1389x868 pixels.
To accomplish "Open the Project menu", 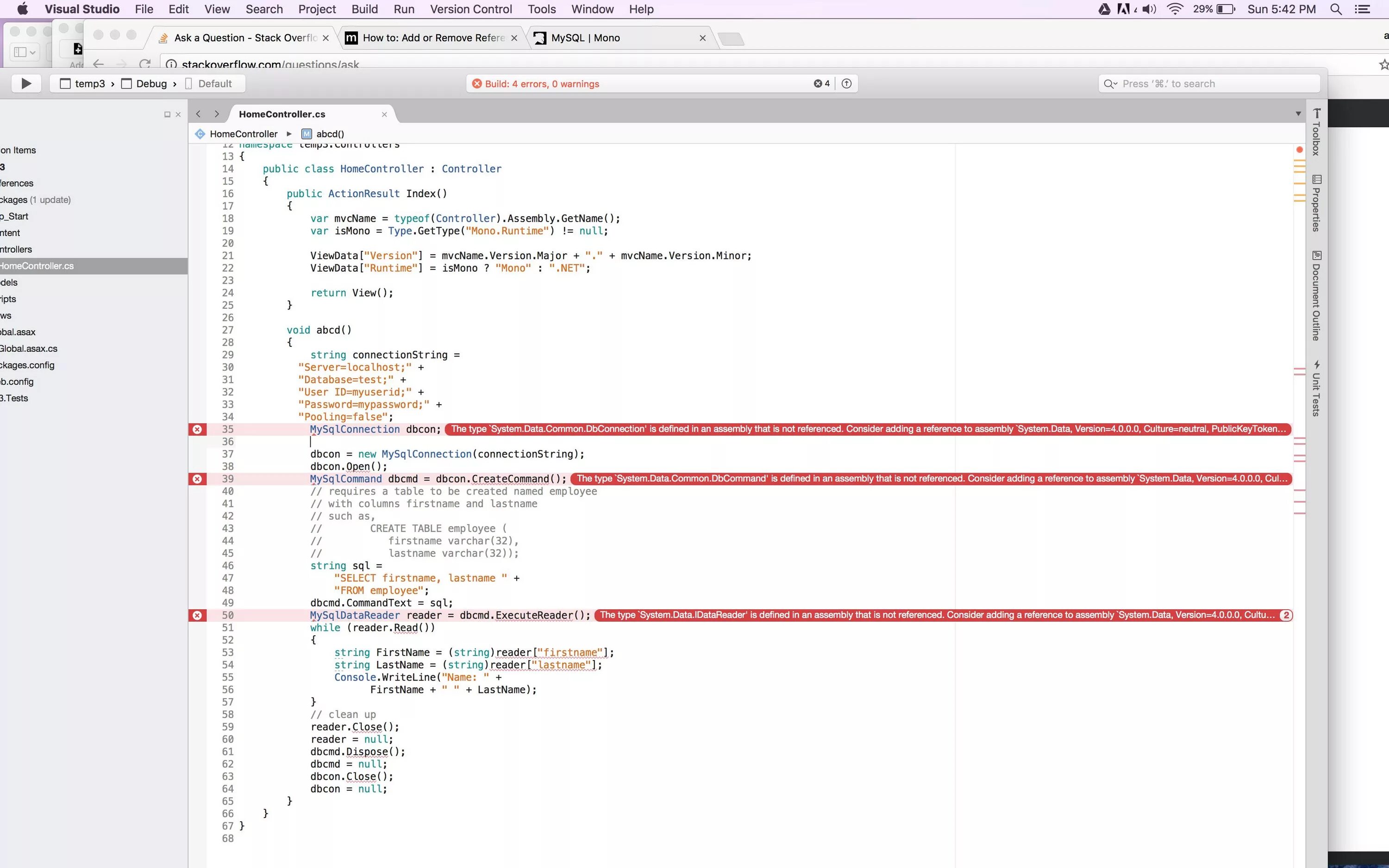I will tap(317, 9).
